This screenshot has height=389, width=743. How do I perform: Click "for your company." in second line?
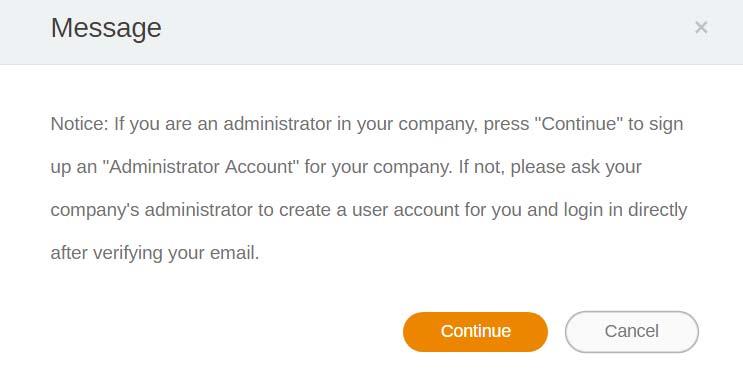coord(379,167)
